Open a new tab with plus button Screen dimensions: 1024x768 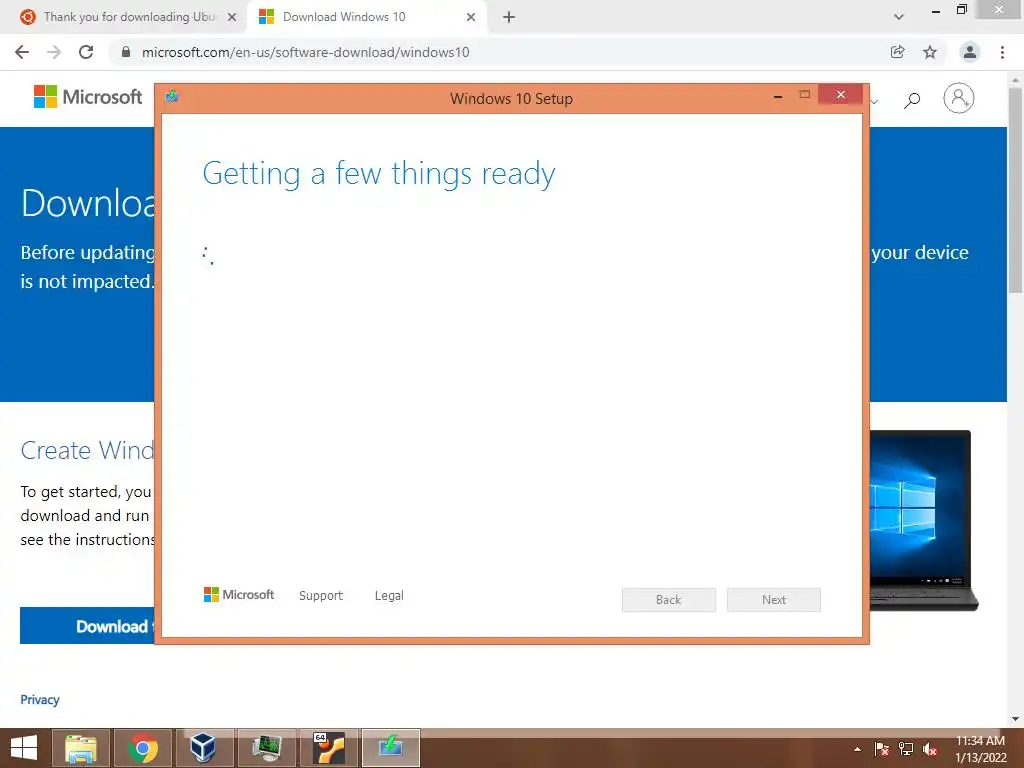pyautogui.click(x=509, y=17)
